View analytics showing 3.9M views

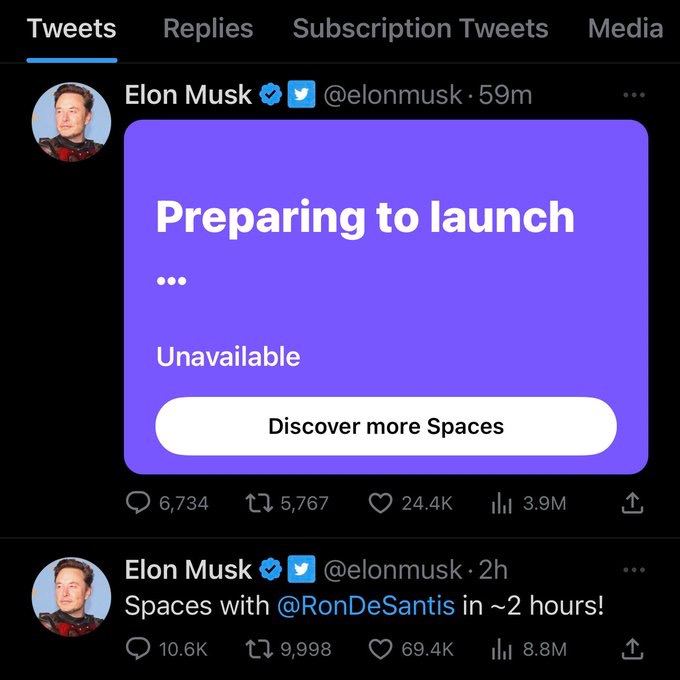click(x=529, y=503)
